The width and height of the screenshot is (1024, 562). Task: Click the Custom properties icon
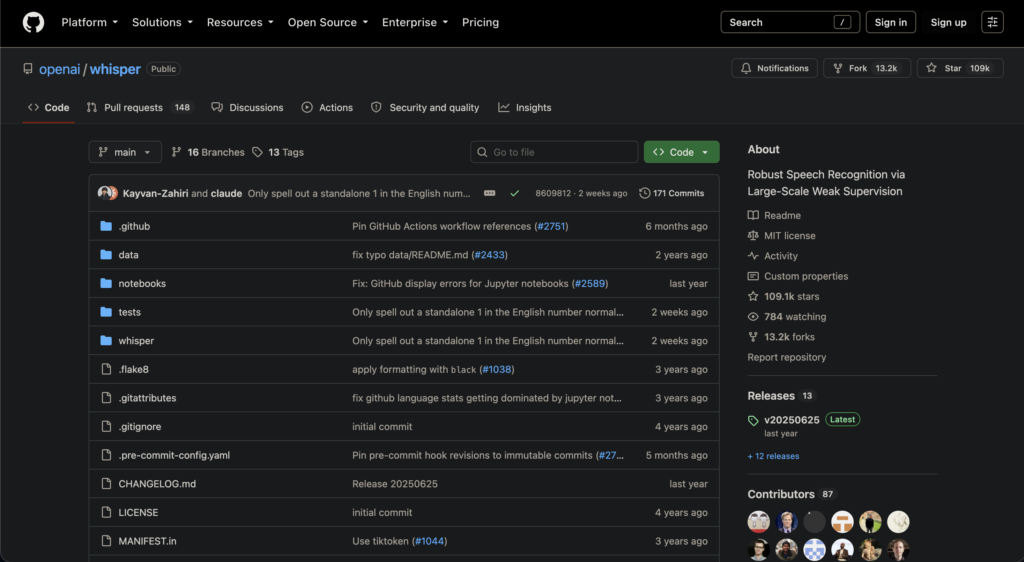pyautogui.click(x=753, y=276)
